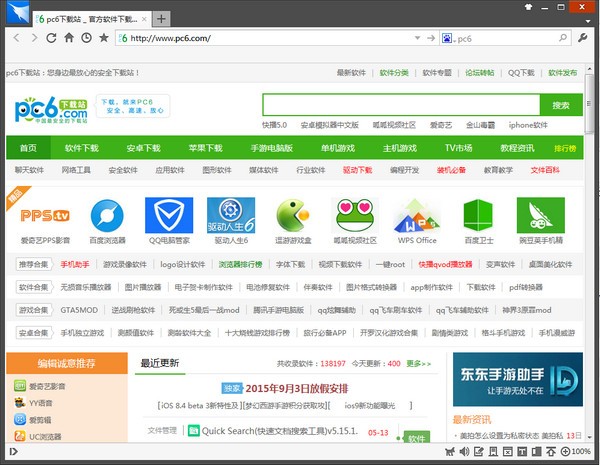
Task: Click the browser address bar URL
Action: [171, 38]
